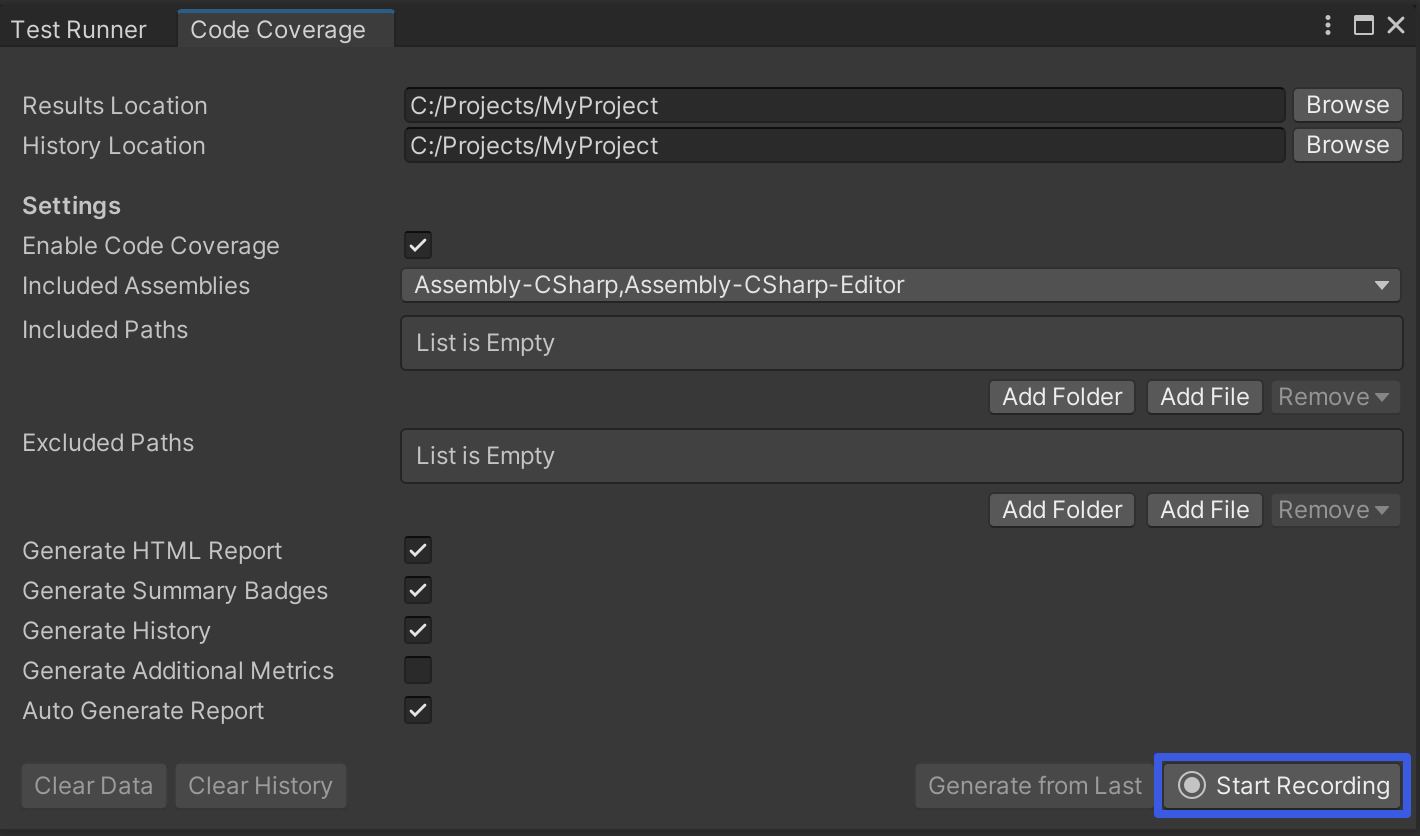Enable Generate Additional Metrics checkbox
Viewport: 1420px width, 836px height.
click(x=418, y=670)
